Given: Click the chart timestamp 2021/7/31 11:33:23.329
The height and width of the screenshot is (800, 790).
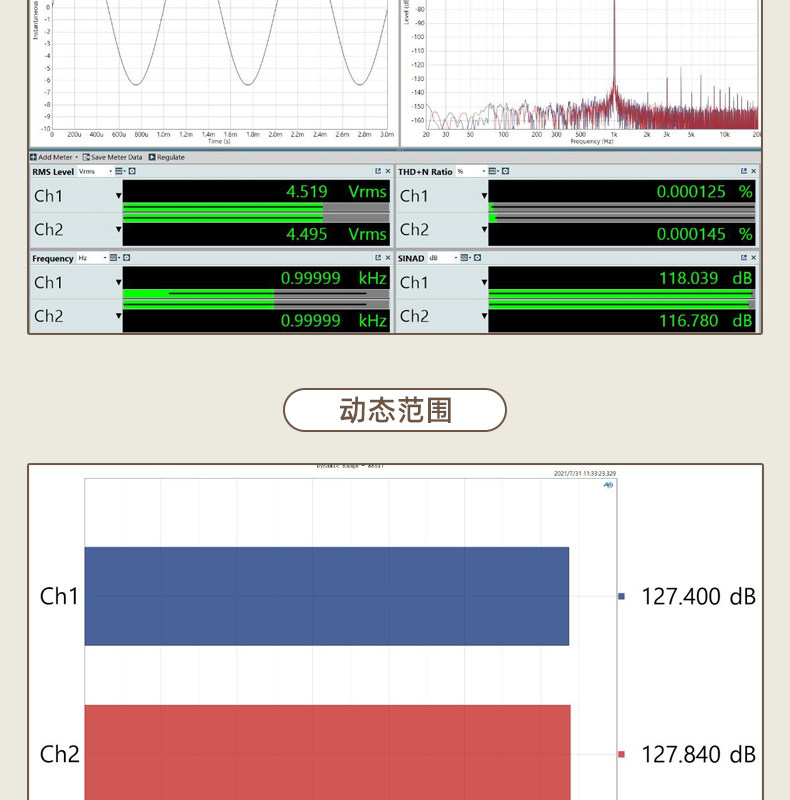Looking at the screenshot, I should 585,473.
